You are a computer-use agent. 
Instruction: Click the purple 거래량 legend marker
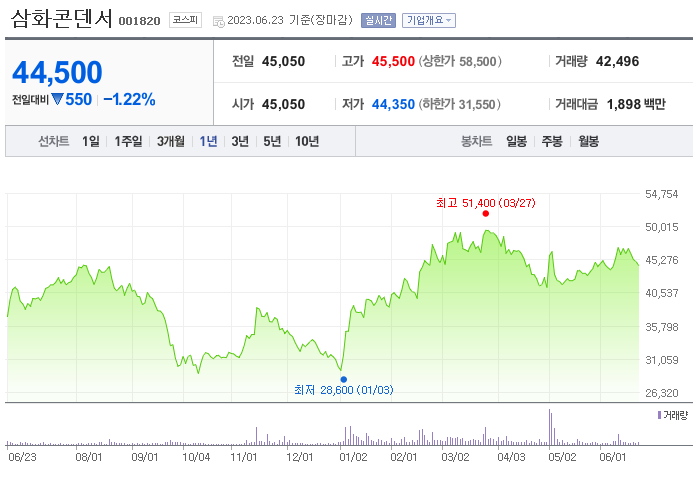[x=659, y=415]
